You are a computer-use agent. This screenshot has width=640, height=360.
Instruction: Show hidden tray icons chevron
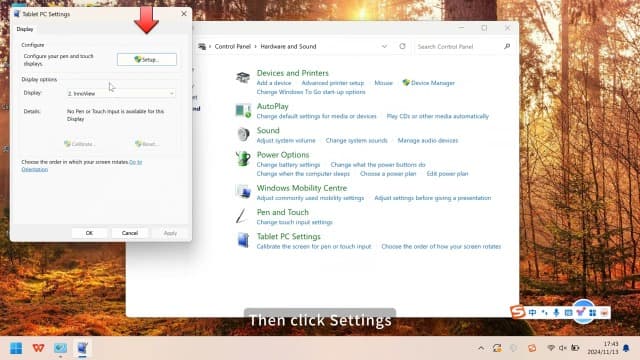click(481, 348)
